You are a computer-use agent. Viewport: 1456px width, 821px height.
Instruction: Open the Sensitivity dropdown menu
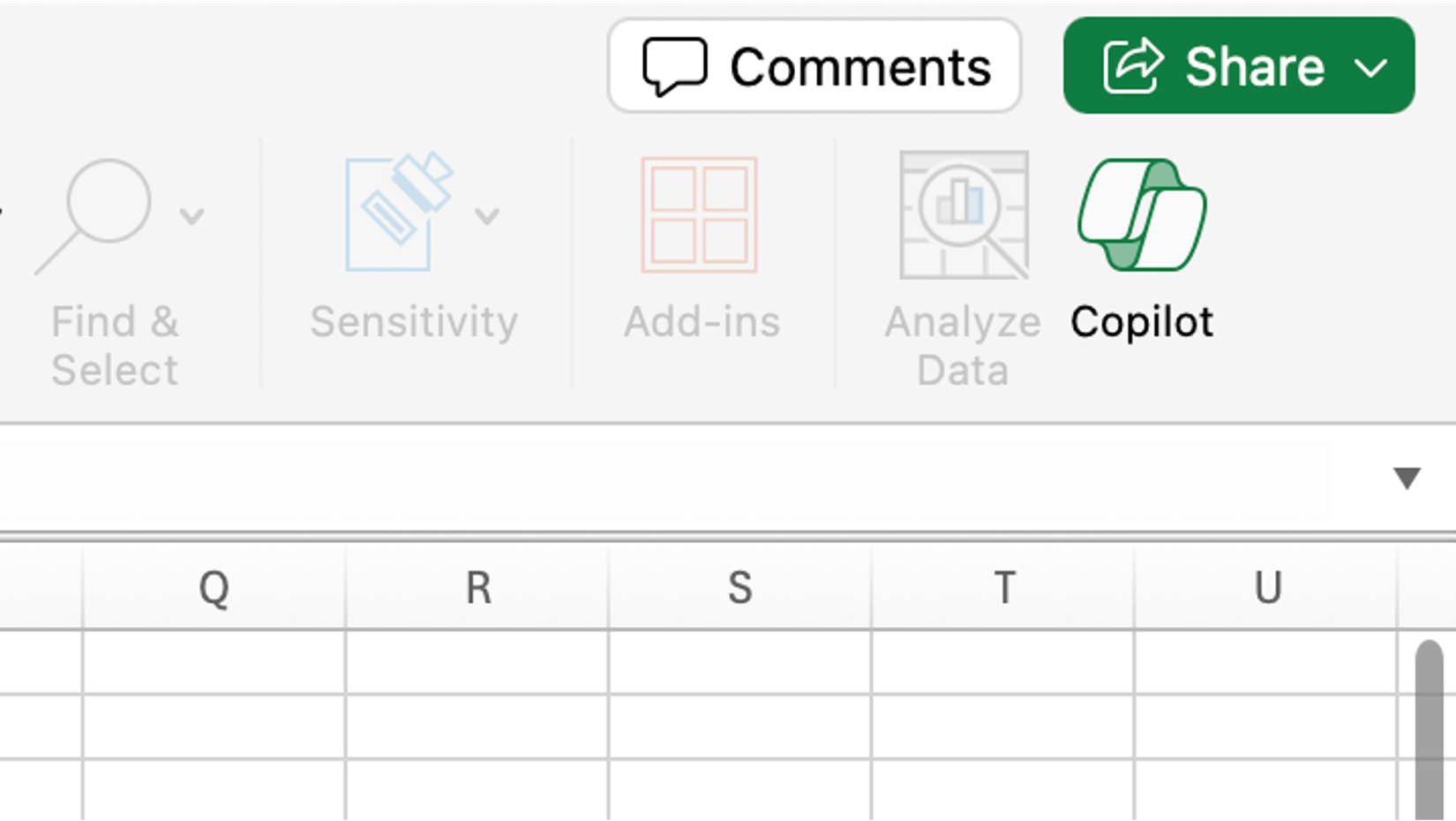[488, 218]
